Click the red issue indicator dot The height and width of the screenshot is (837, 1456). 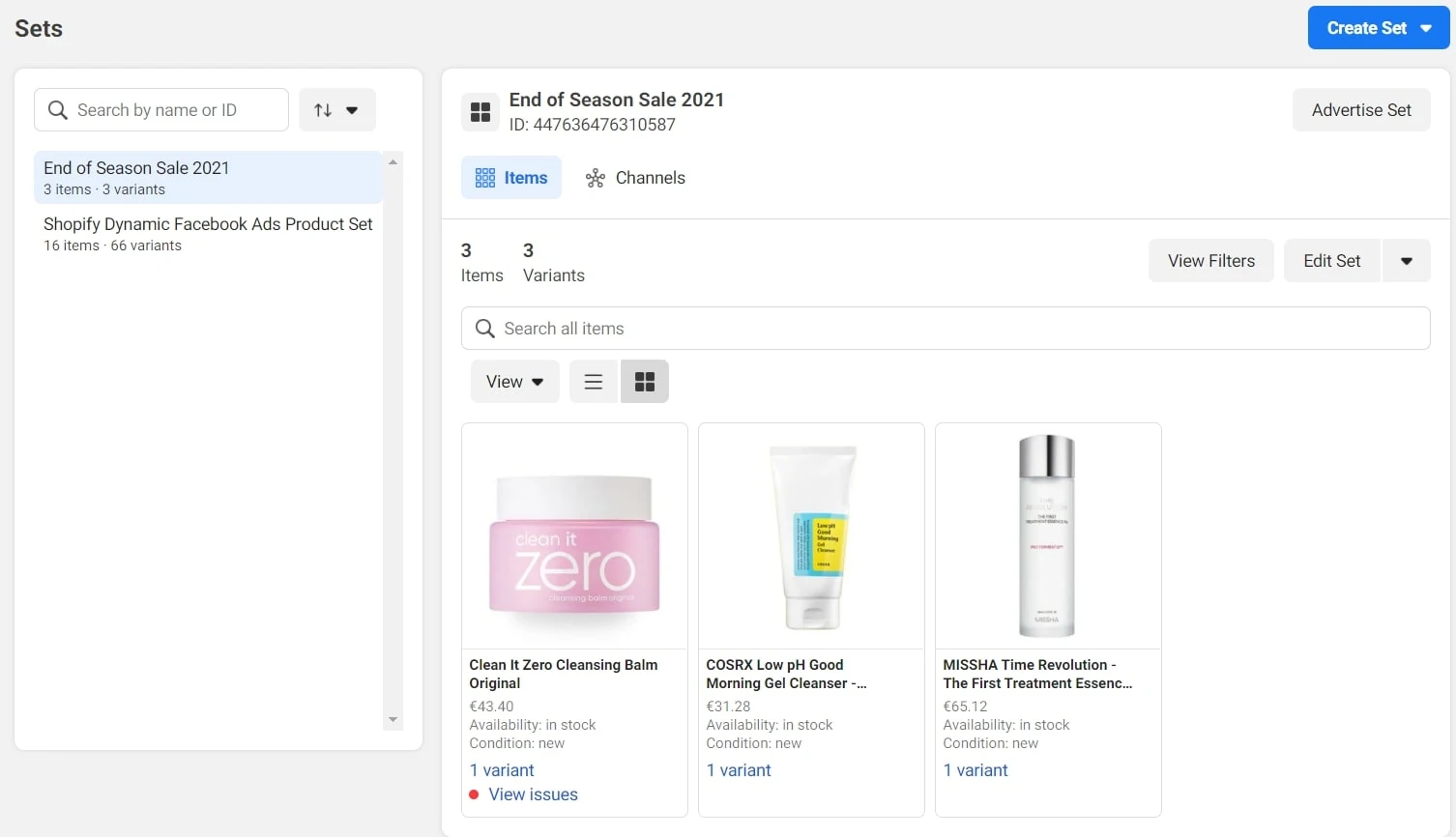475,794
